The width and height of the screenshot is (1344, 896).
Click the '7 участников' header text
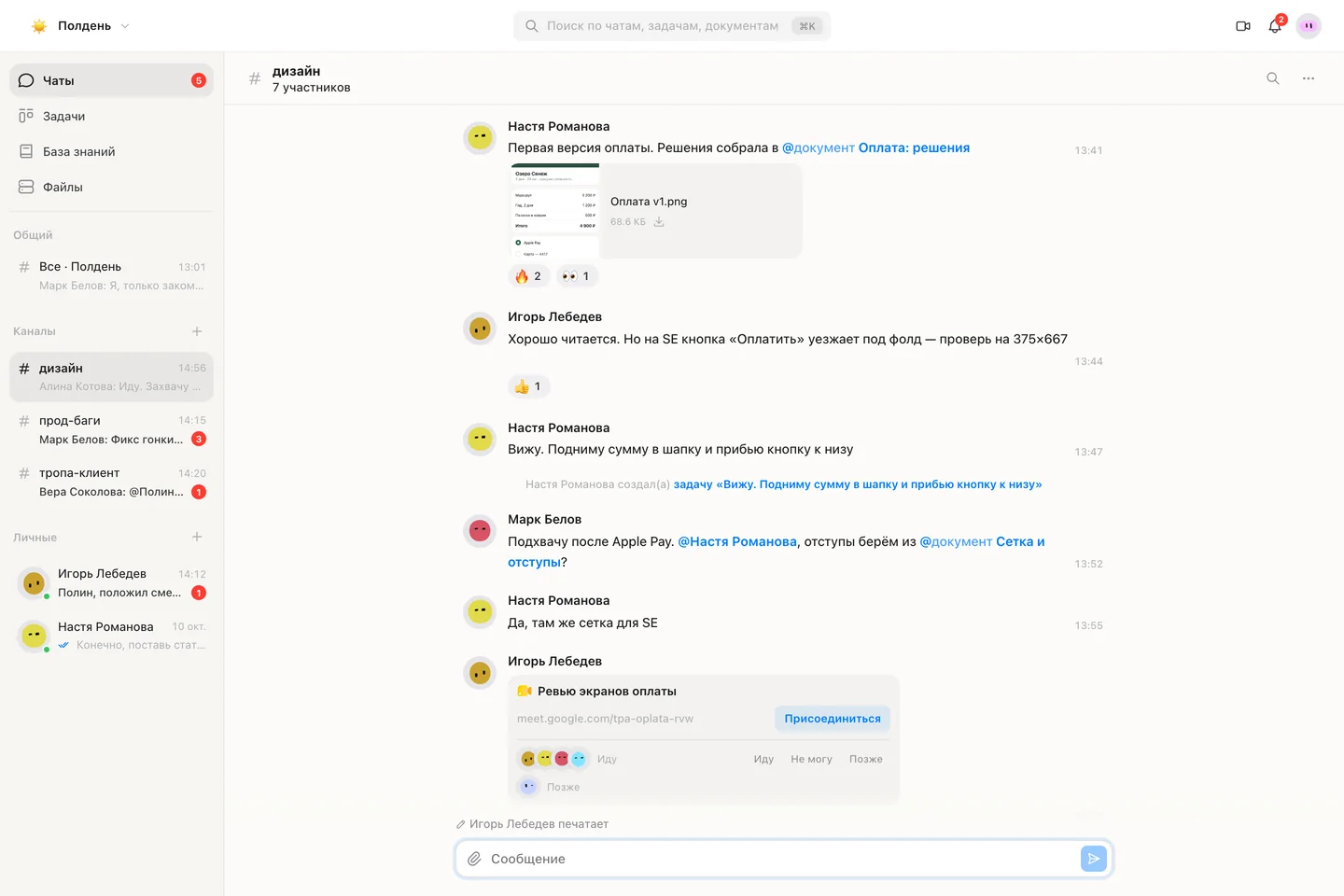312,88
